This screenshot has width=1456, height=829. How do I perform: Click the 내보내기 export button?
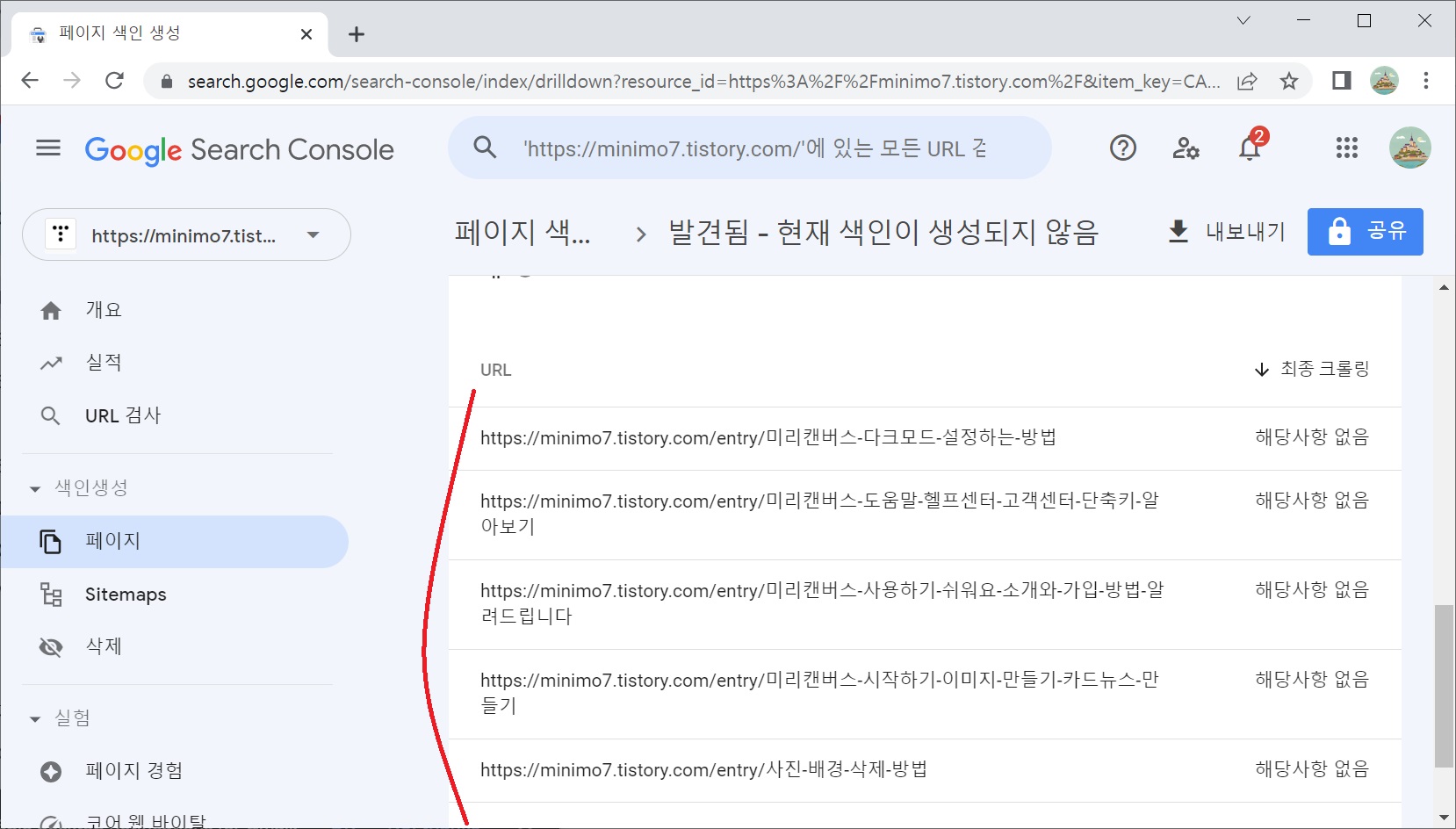(1226, 232)
